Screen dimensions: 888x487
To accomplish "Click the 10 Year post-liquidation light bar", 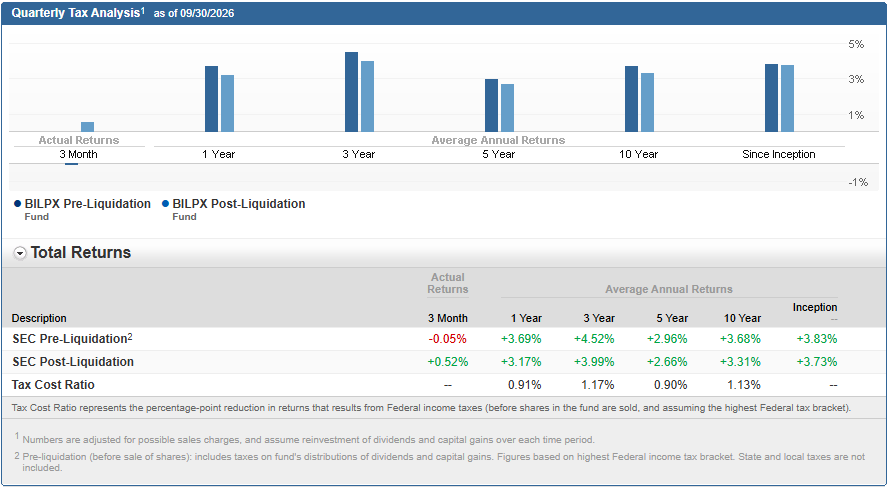I will click(647, 102).
